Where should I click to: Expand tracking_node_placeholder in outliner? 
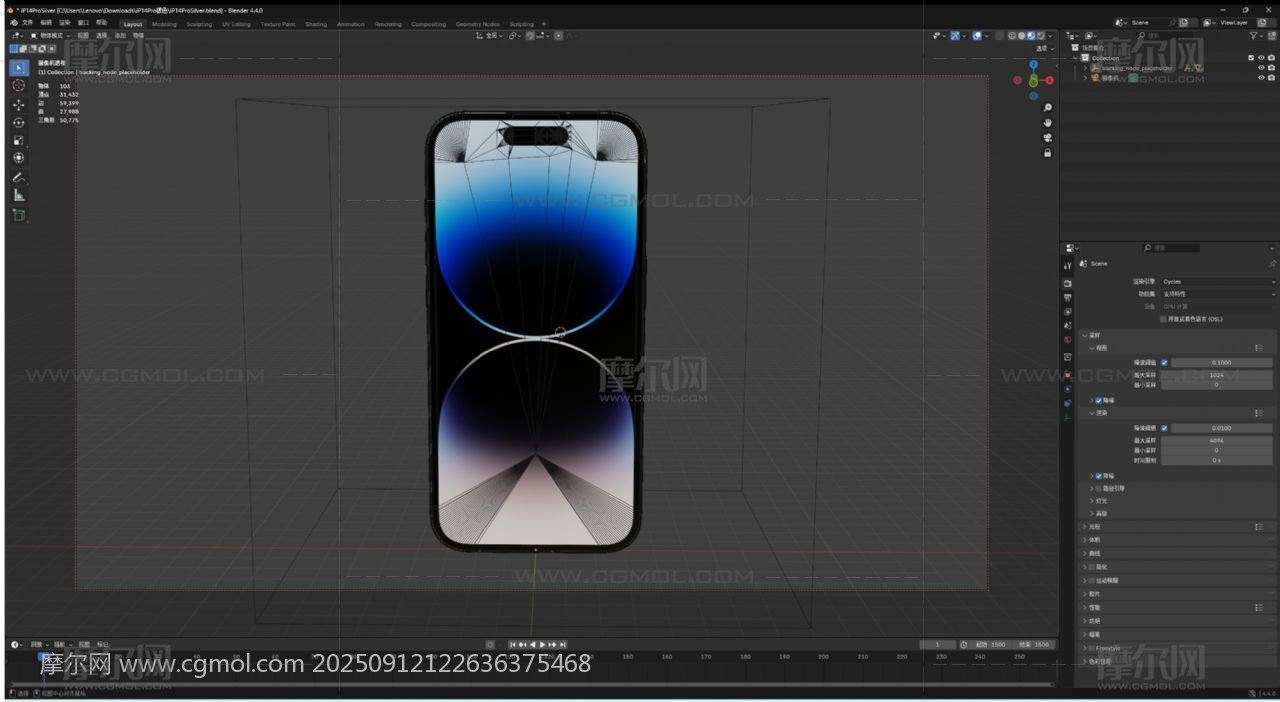1085,68
